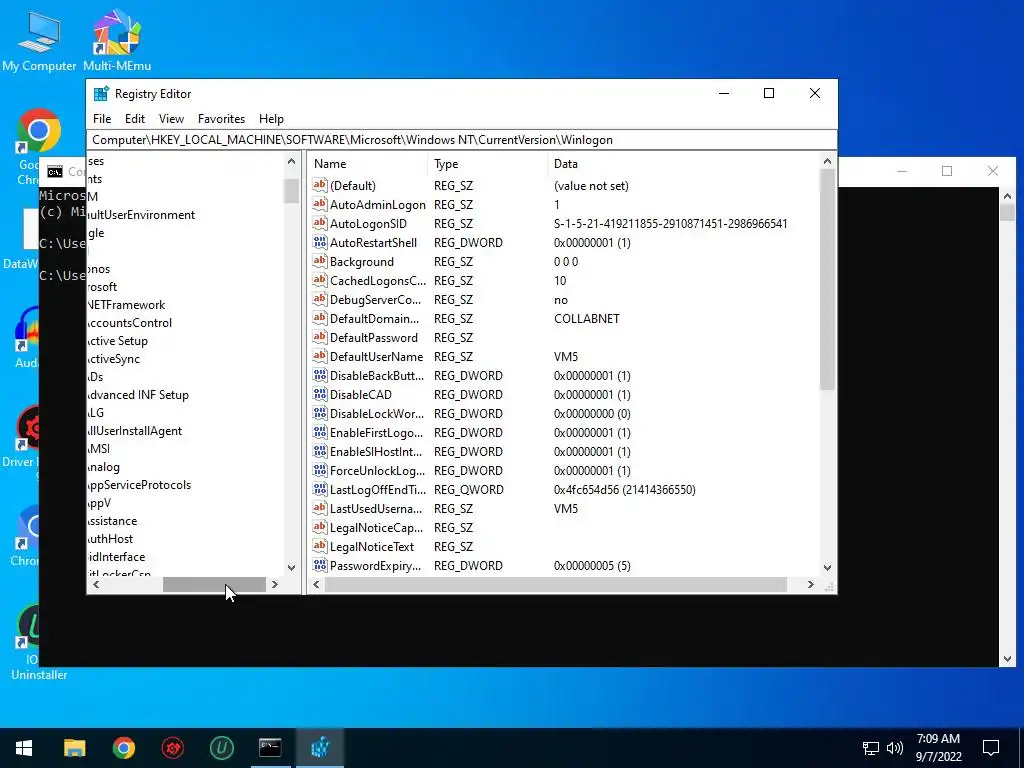This screenshot has height=768, width=1024.
Task: Click Registry Editor taskbar button
Action: tap(320, 748)
